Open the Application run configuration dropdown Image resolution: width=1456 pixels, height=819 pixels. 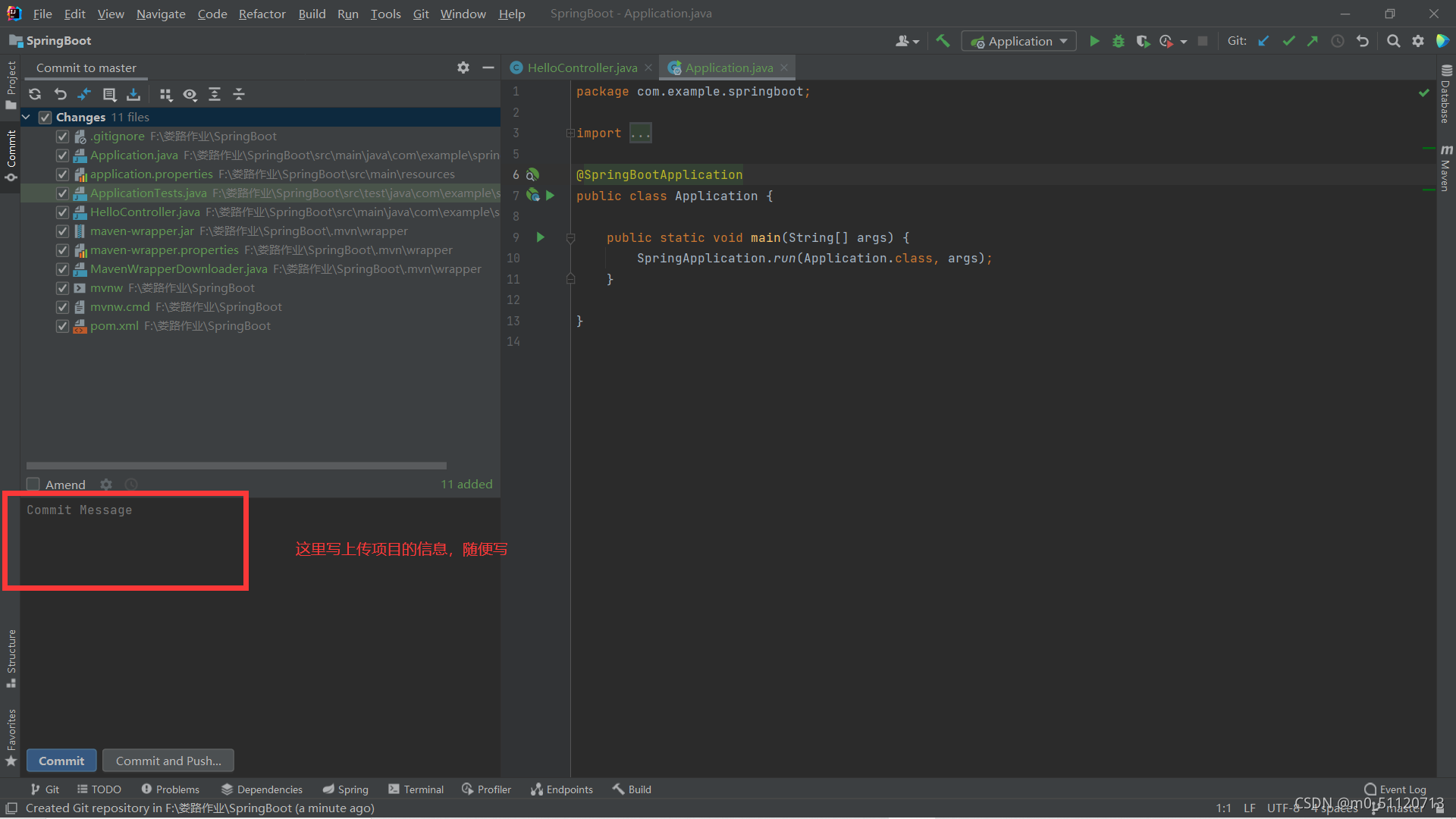(x=1019, y=41)
